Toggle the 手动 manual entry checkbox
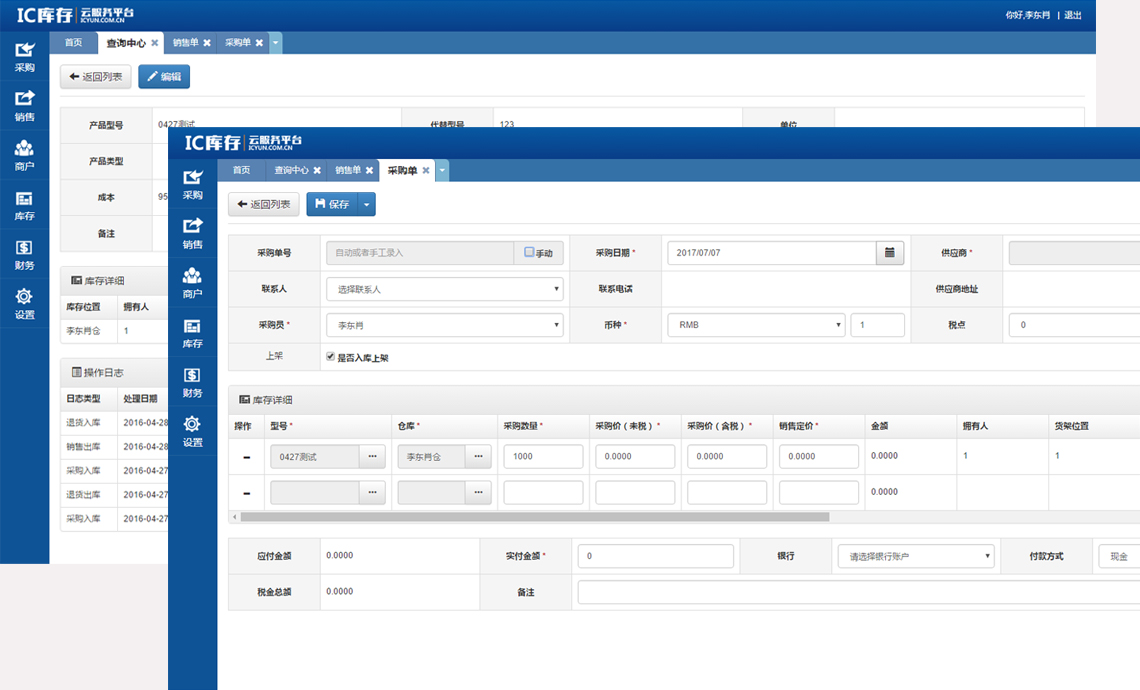The height and width of the screenshot is (690, 1140). (x=530, y=253)
